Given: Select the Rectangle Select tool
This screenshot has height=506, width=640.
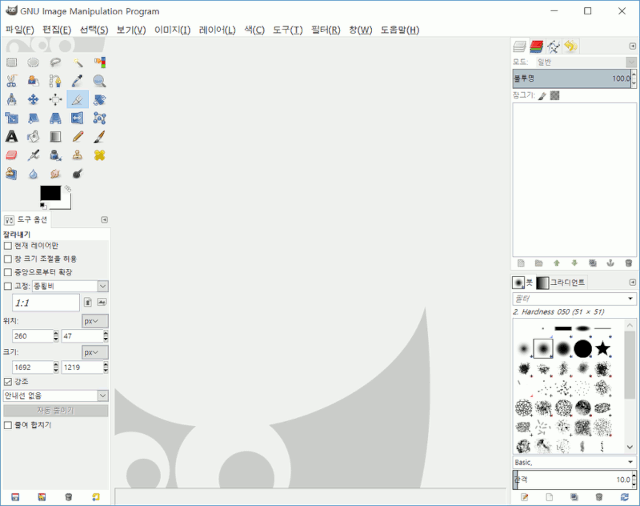Looking at the screenshot, I should pos(12,63).
